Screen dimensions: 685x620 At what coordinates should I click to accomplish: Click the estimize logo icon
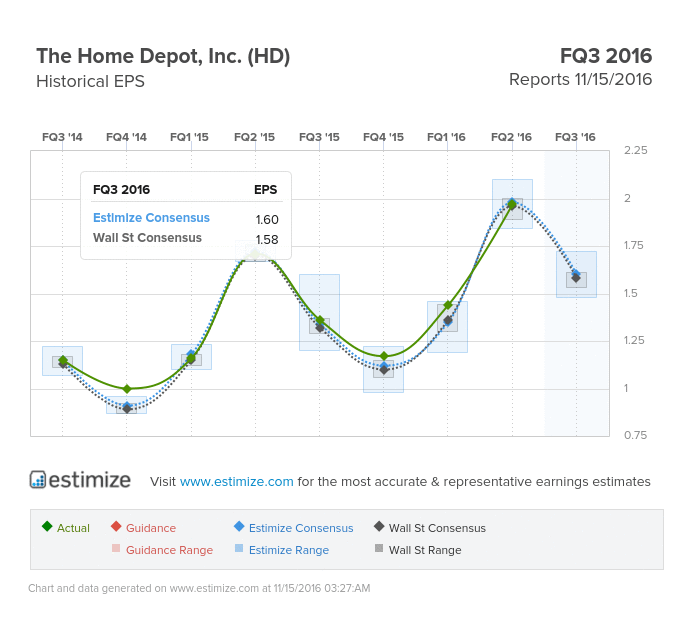point(38,480)
